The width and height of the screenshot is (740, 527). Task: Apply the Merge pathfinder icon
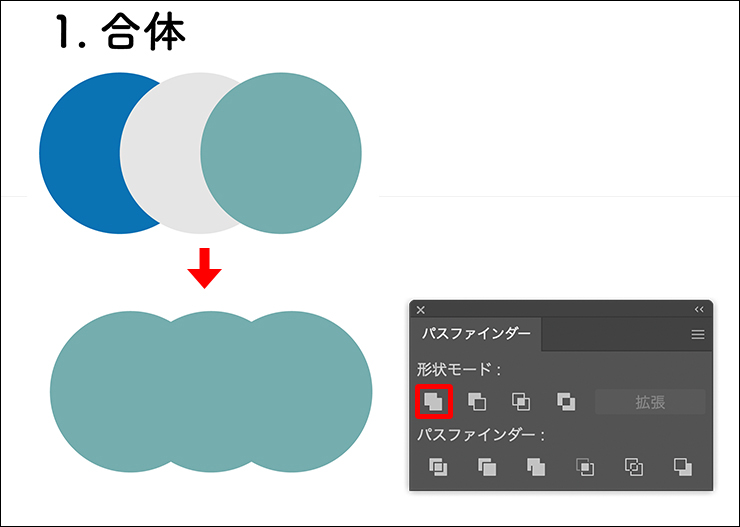click(536, 466)
